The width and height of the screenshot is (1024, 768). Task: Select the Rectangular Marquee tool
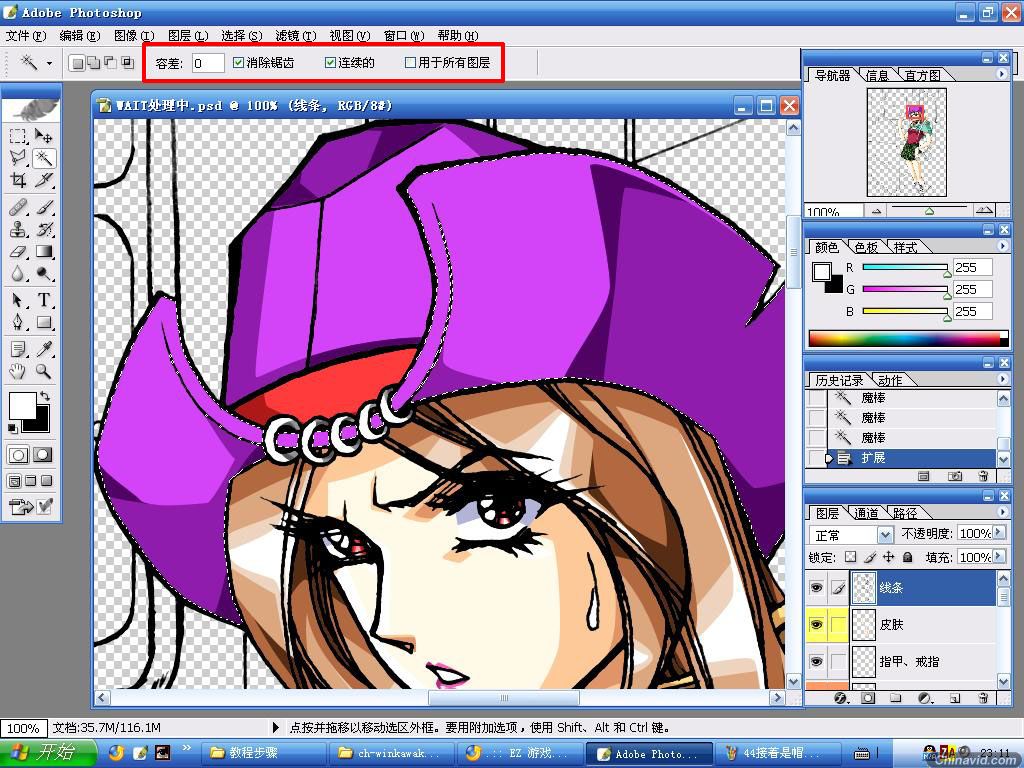point(18,136)
